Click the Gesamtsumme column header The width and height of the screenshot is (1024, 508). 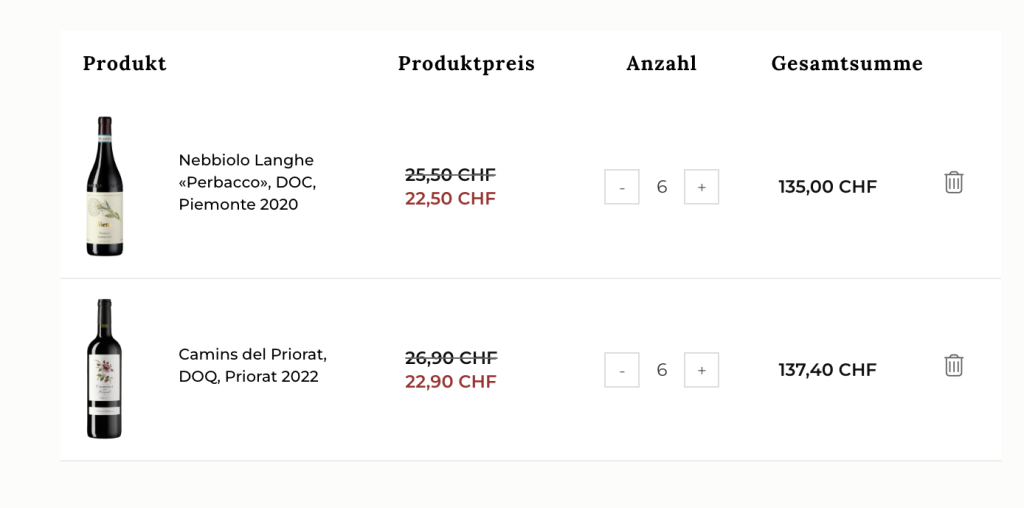[847, 63]
